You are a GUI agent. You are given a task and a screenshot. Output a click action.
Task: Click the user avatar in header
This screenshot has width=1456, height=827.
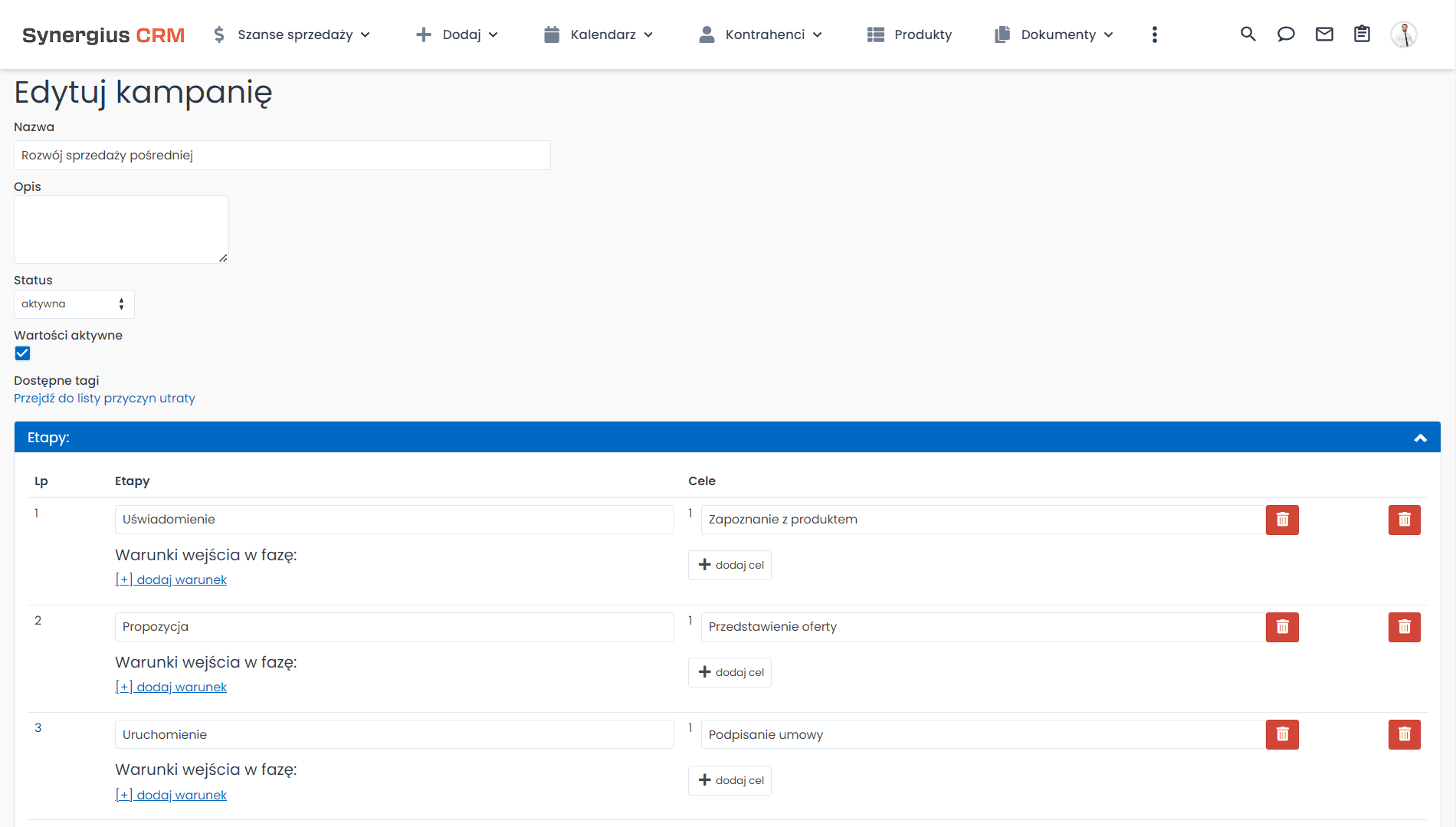tap(1403, 34)
